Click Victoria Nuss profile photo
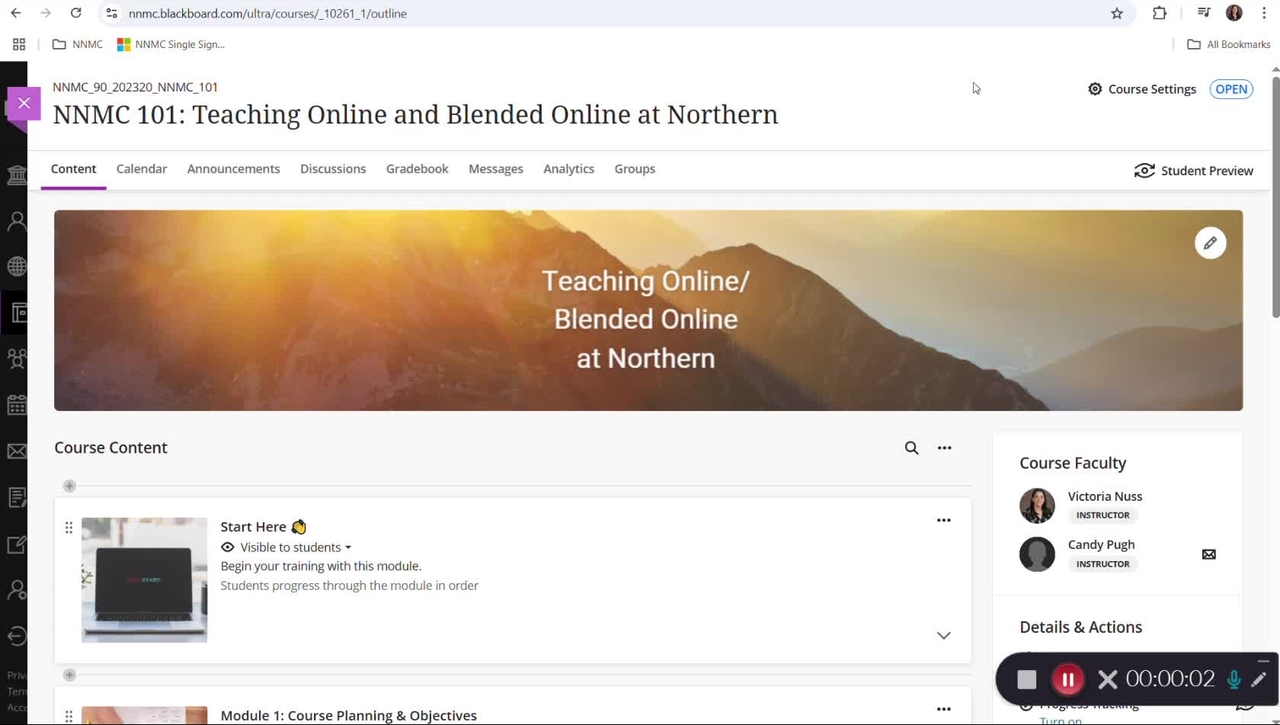Viewport: 1280px width, 725px height. click(1037, 506)
